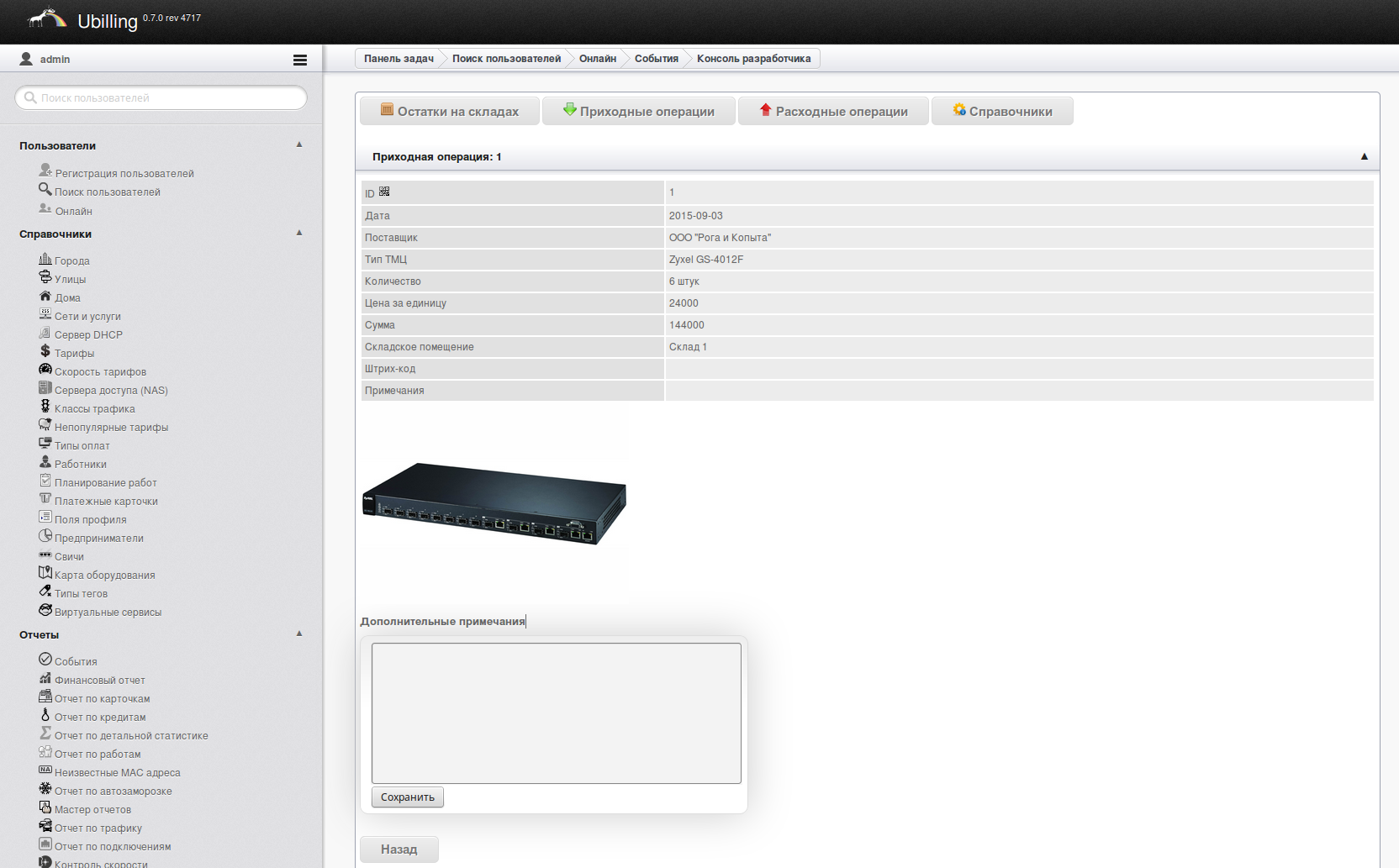The image size is (1399, 868).
Task: Collapse the Отчеты sidebar section
Action: [299, 634]
